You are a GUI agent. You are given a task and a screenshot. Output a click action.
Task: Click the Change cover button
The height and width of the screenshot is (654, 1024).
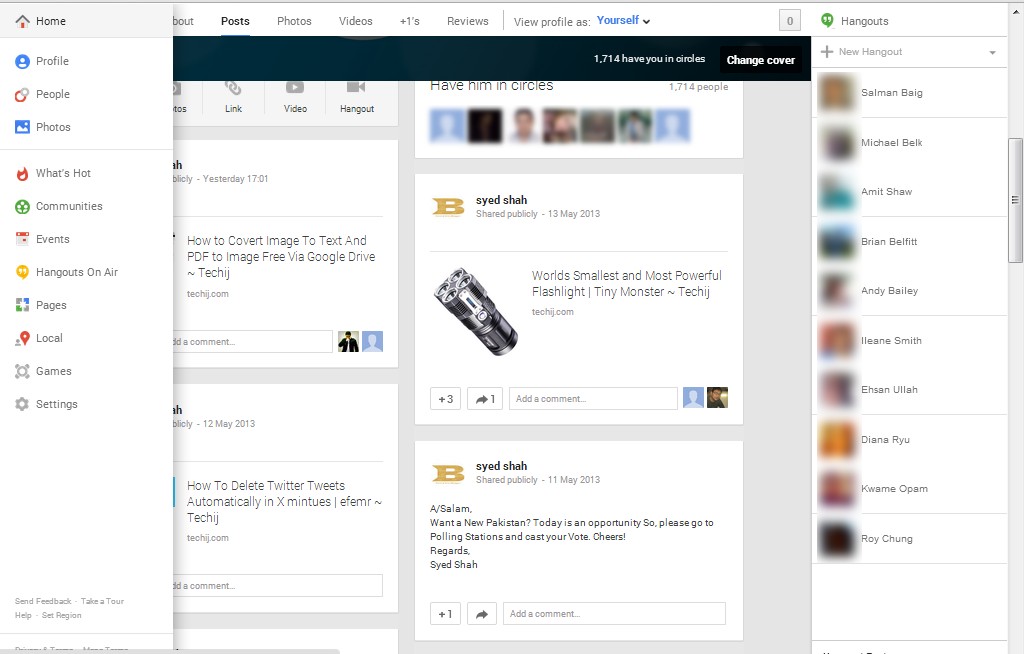pos(761,60)
